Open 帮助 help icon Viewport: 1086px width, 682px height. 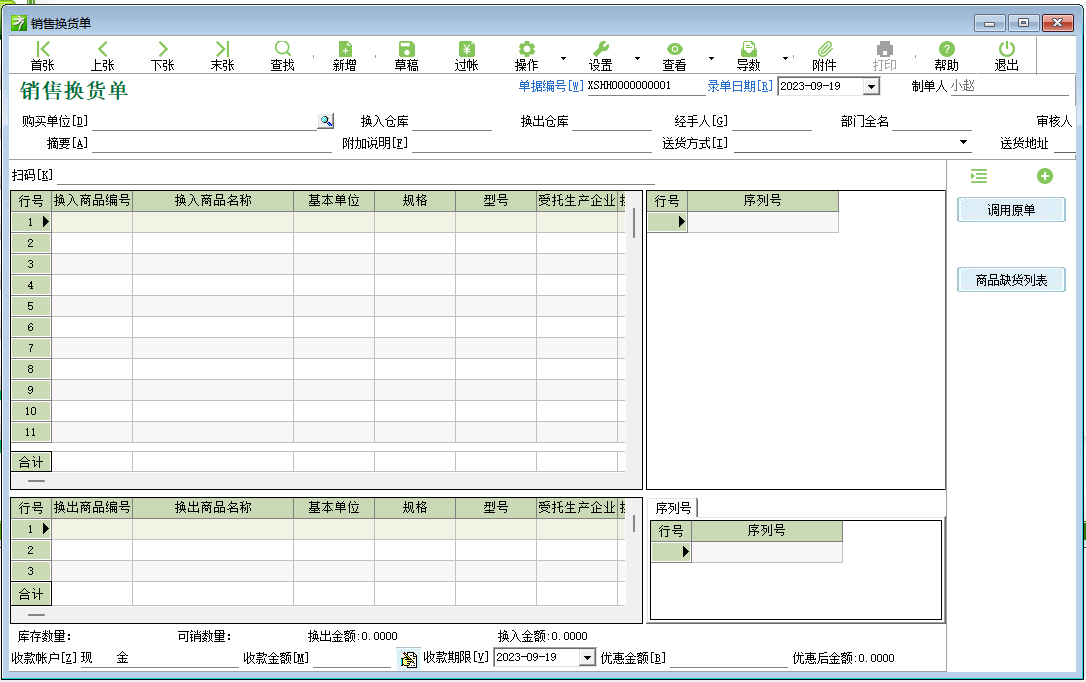(x=946, y=56)
